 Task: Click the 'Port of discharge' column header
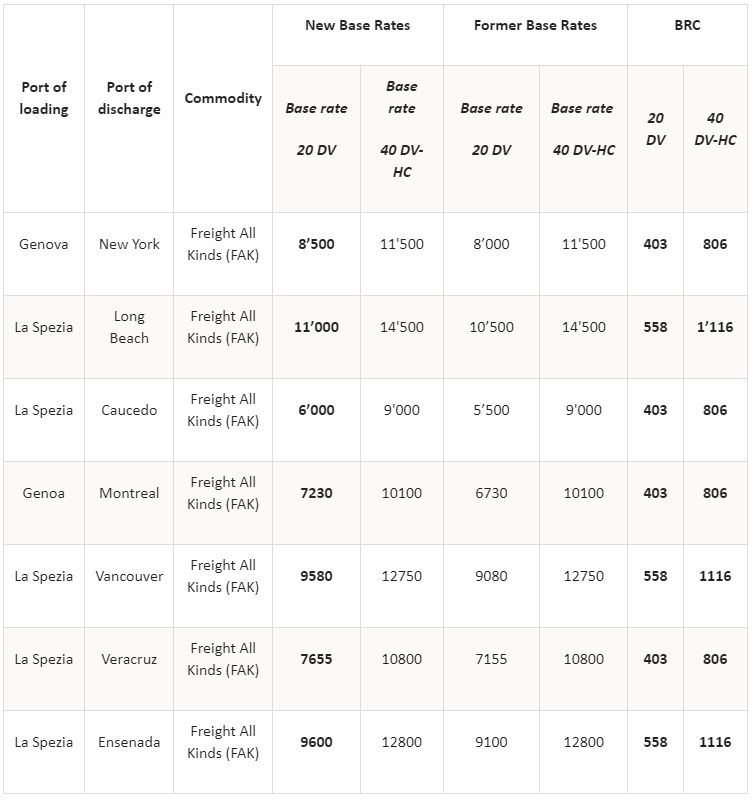[x=129, y=98]
